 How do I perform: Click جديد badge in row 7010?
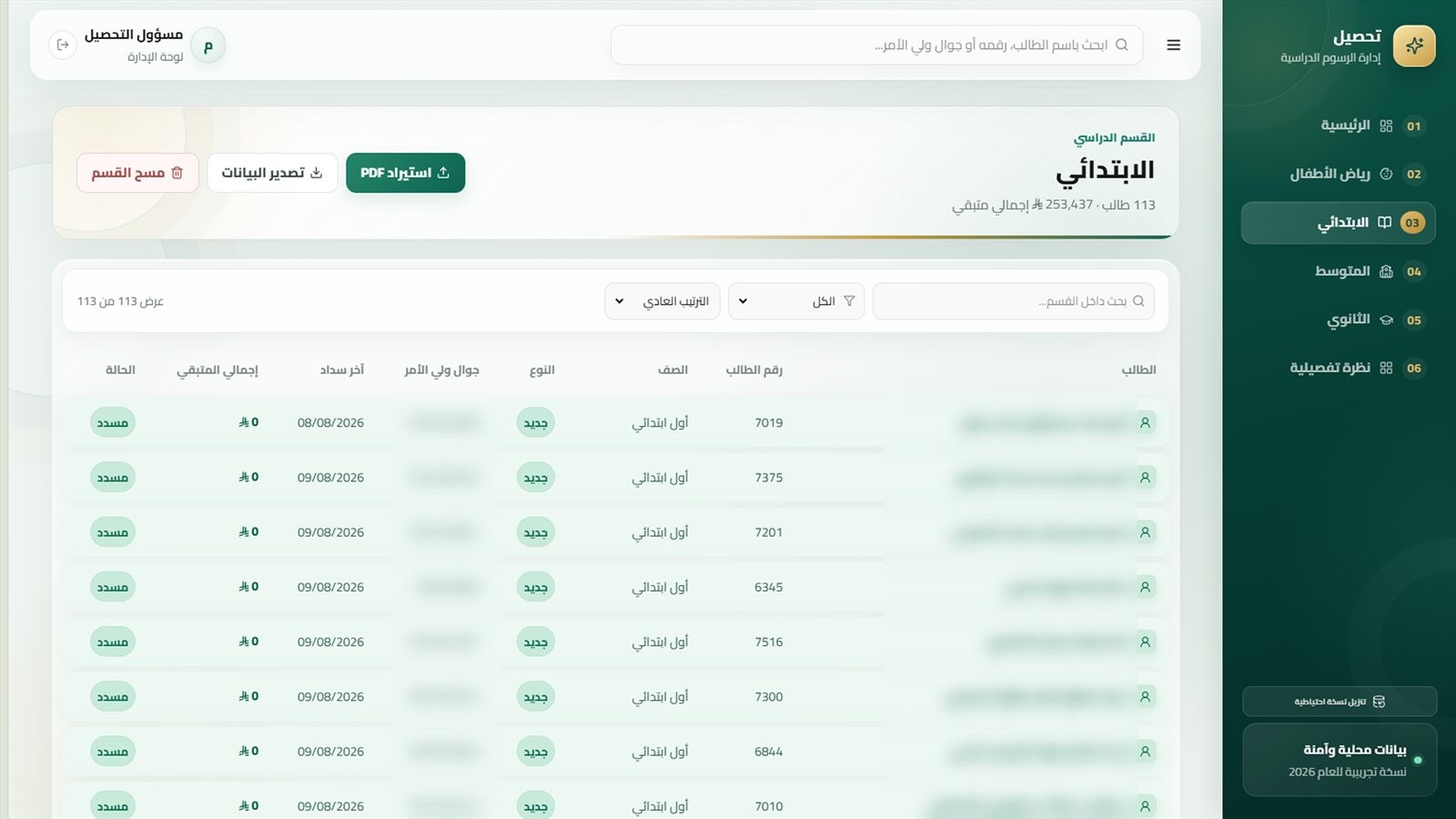536,806
